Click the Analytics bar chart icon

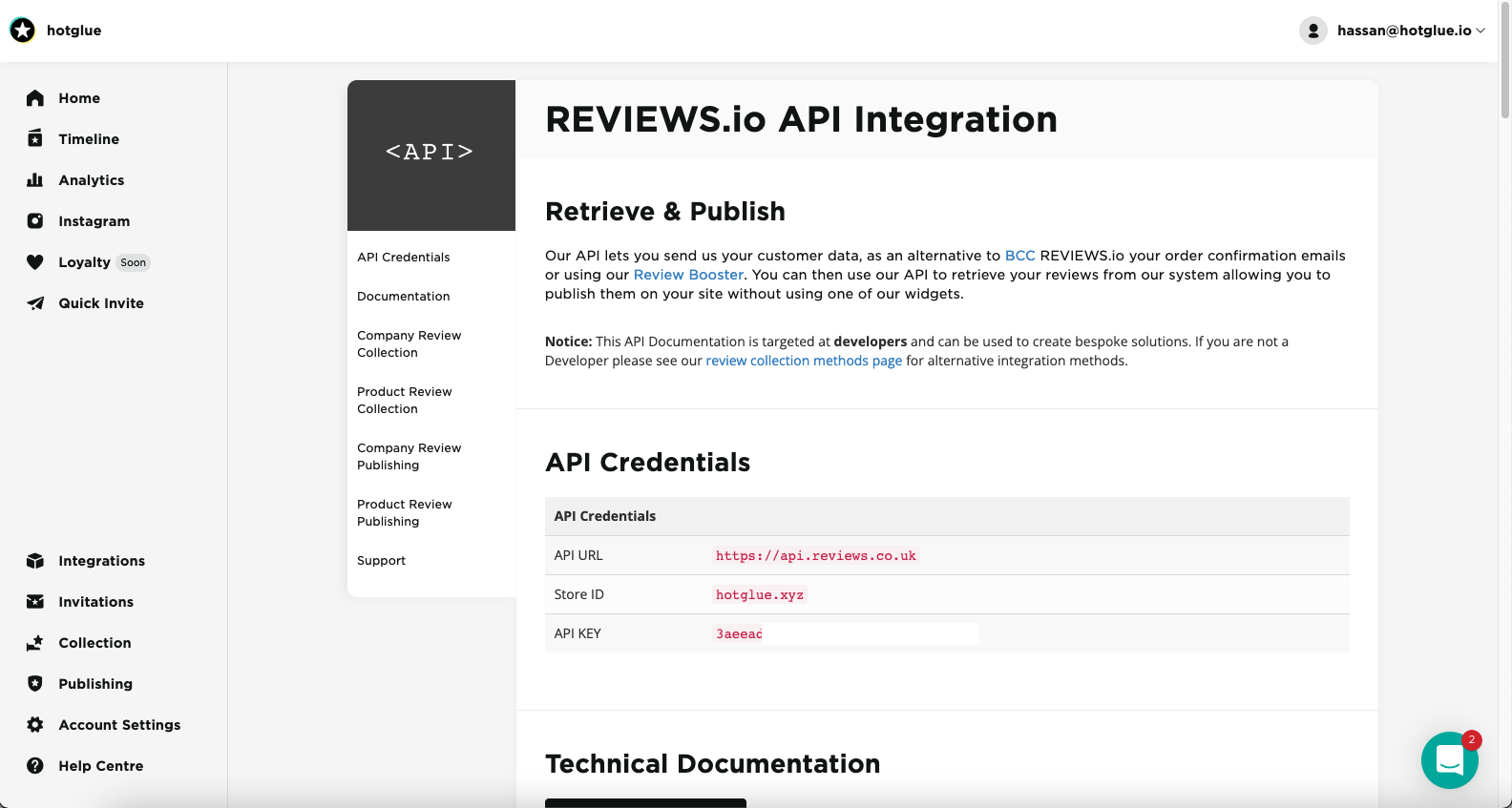pyautogui.click(x=35, y=180)
